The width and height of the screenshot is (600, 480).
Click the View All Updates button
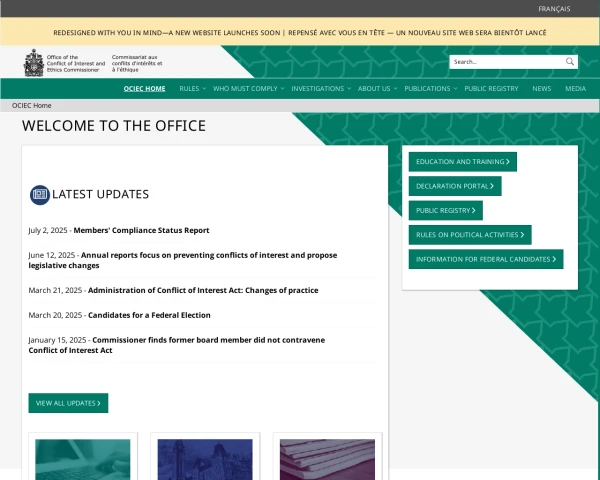(x=68, y=403)
